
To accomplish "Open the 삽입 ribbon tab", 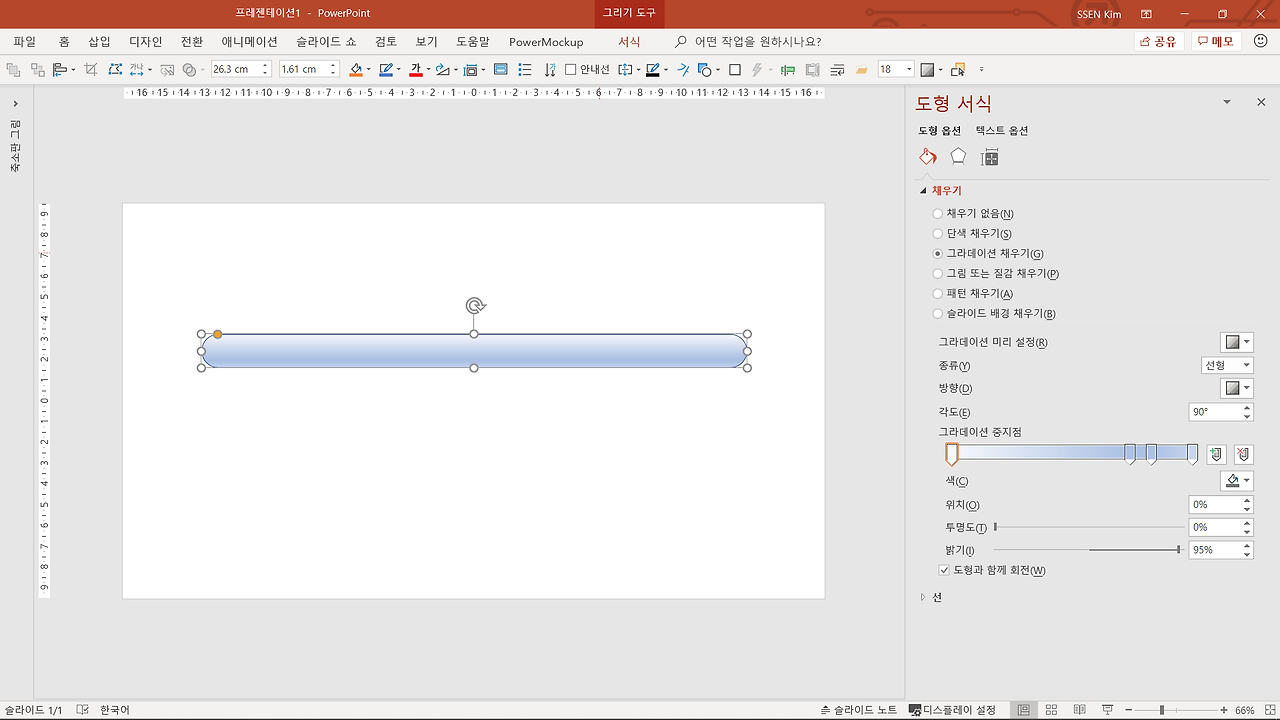I will pos(99,42).
